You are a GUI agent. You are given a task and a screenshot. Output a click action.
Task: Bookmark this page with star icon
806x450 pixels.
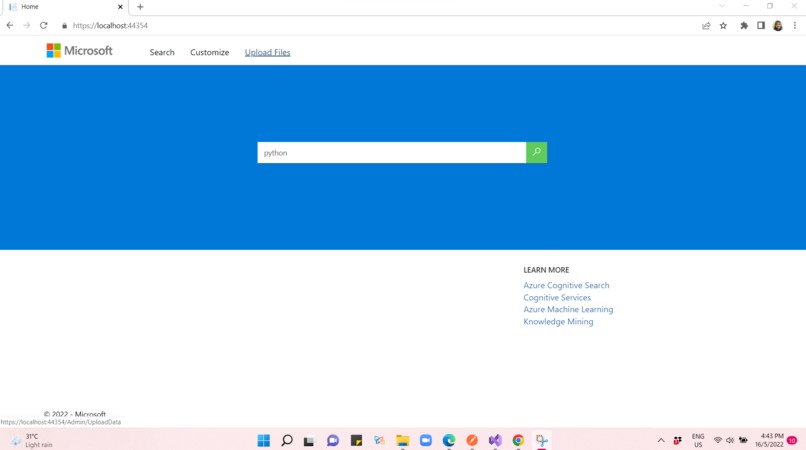click(723, 26)
